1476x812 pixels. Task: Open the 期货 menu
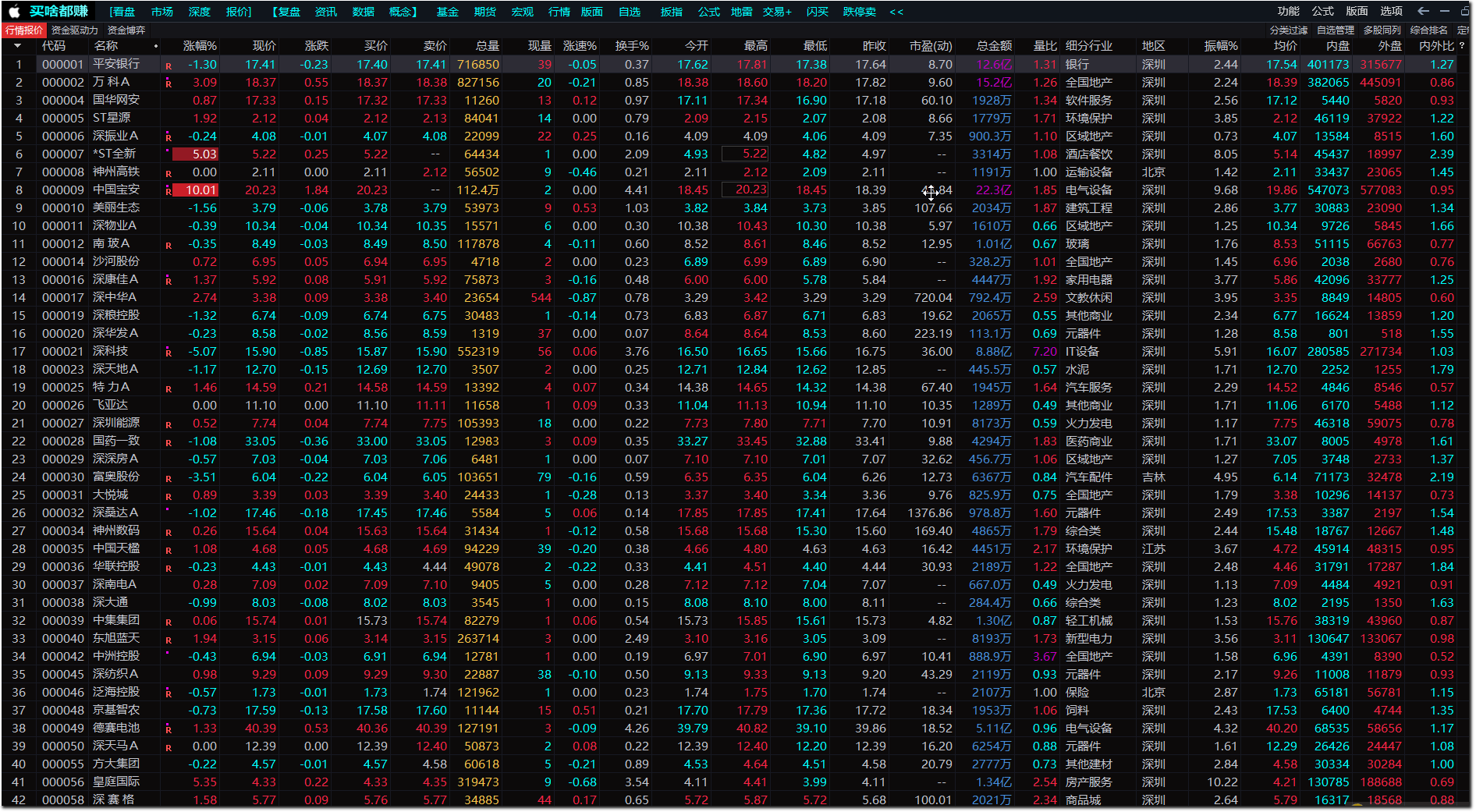click(x=485, y=12)
